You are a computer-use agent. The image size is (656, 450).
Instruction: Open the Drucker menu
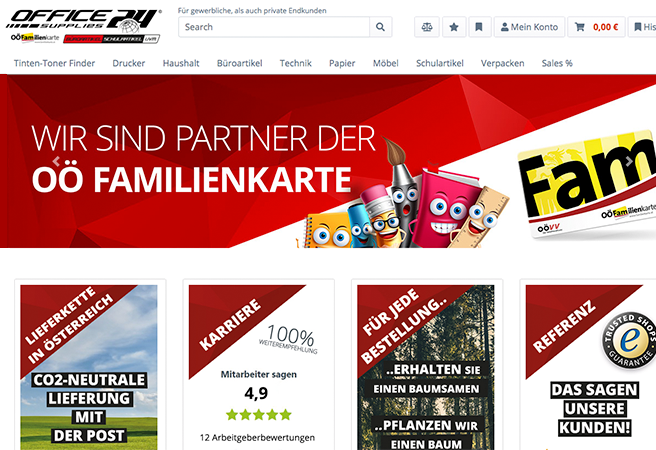point(128,63)
